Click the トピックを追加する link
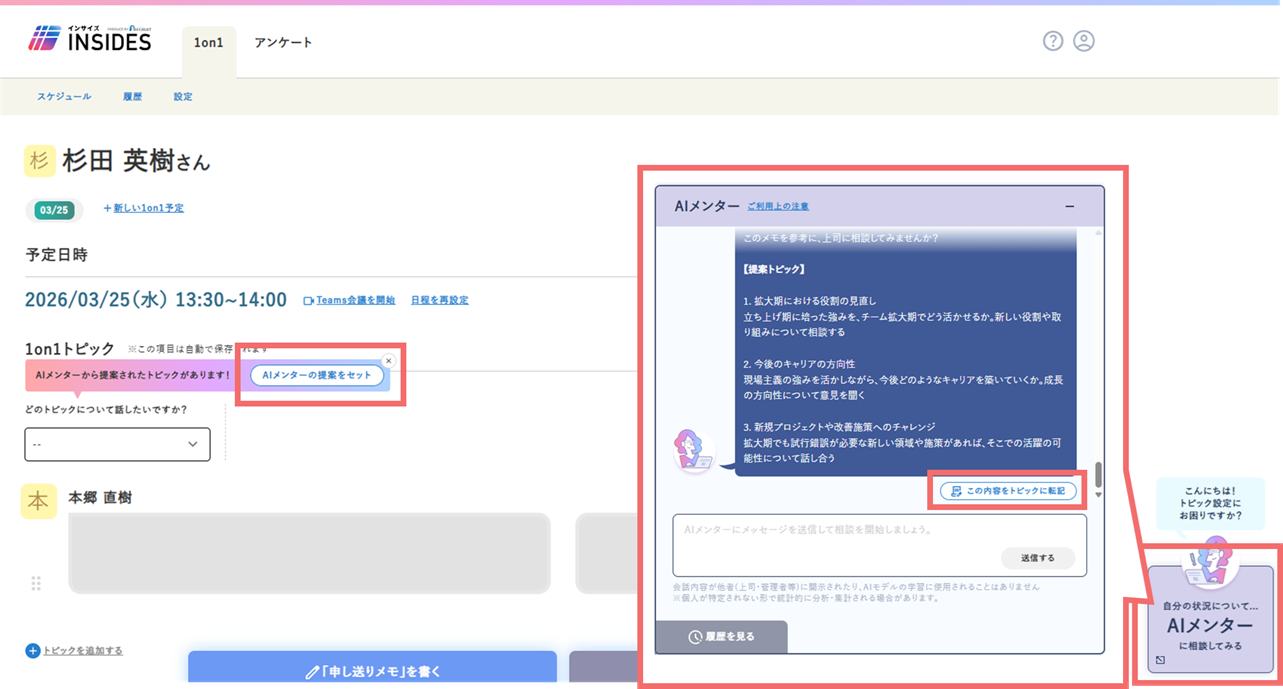 tap(82, 651)
